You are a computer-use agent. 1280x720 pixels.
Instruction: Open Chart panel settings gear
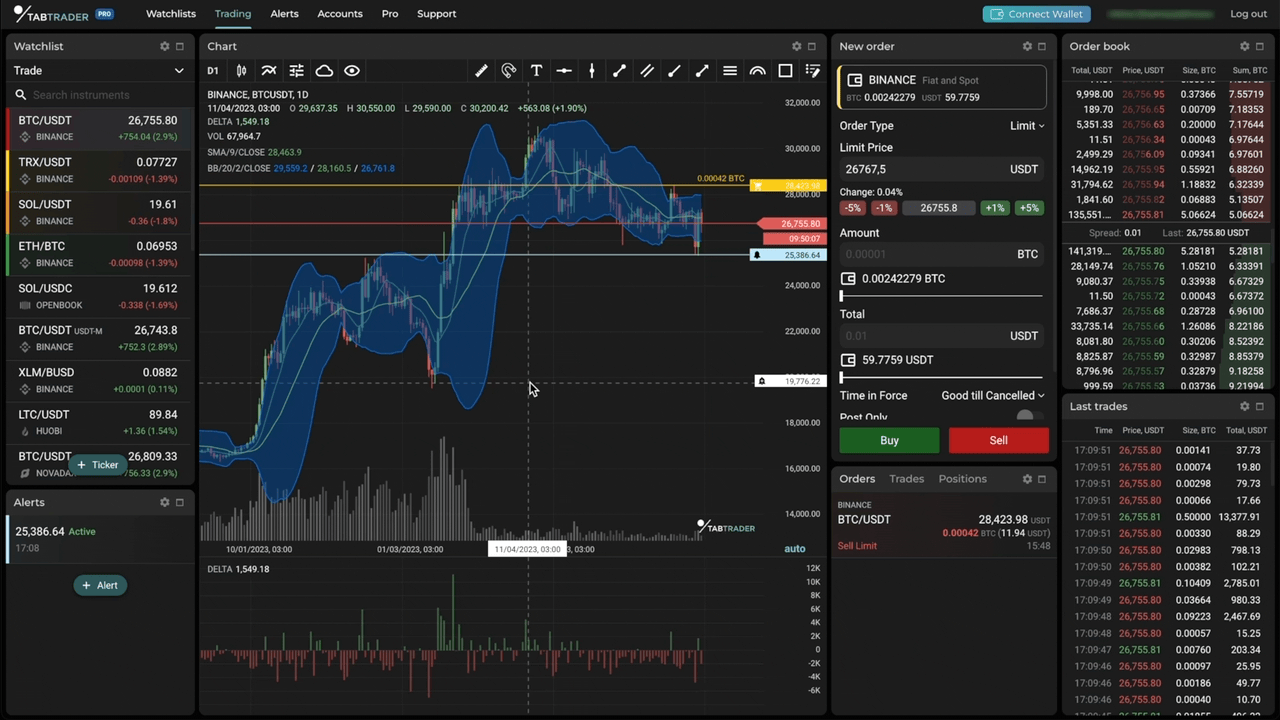coord(797,47)
